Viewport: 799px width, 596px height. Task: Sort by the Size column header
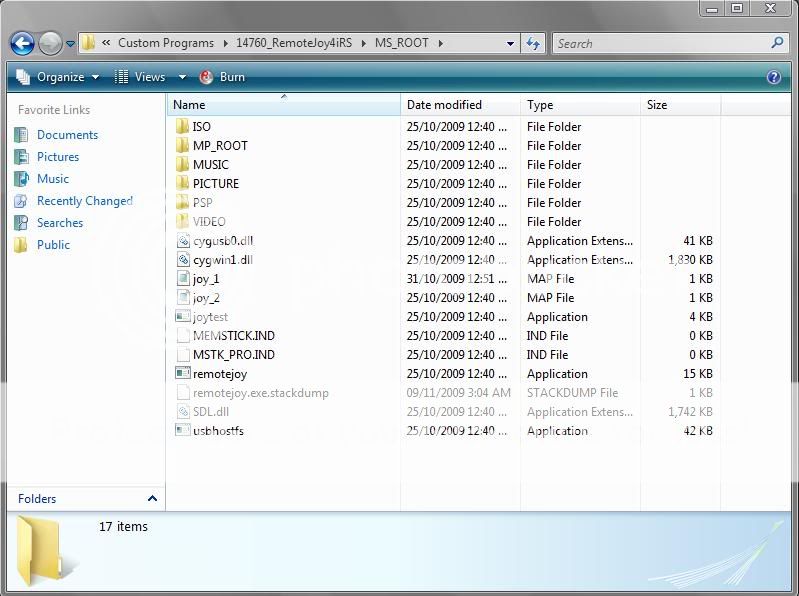657,105
